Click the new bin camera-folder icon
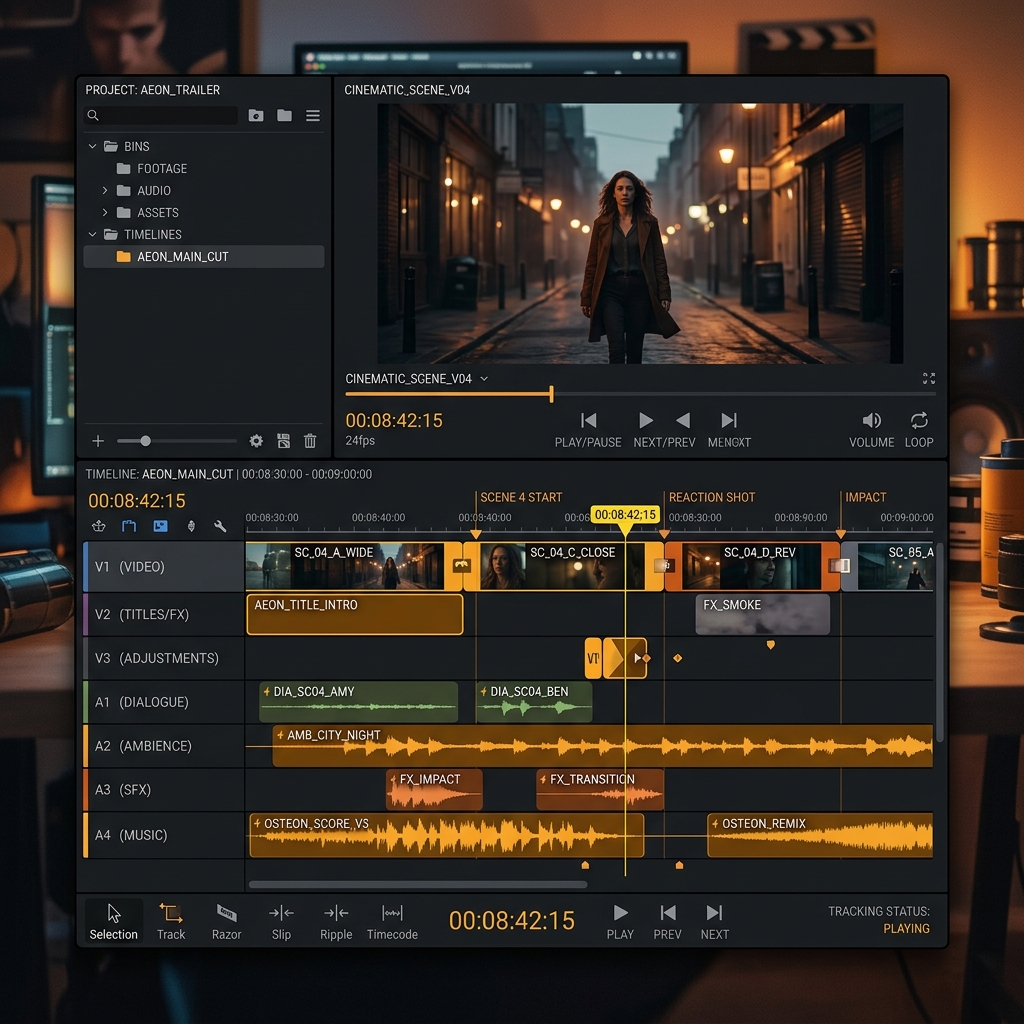 pyautogui.click(x=256, y=116)
